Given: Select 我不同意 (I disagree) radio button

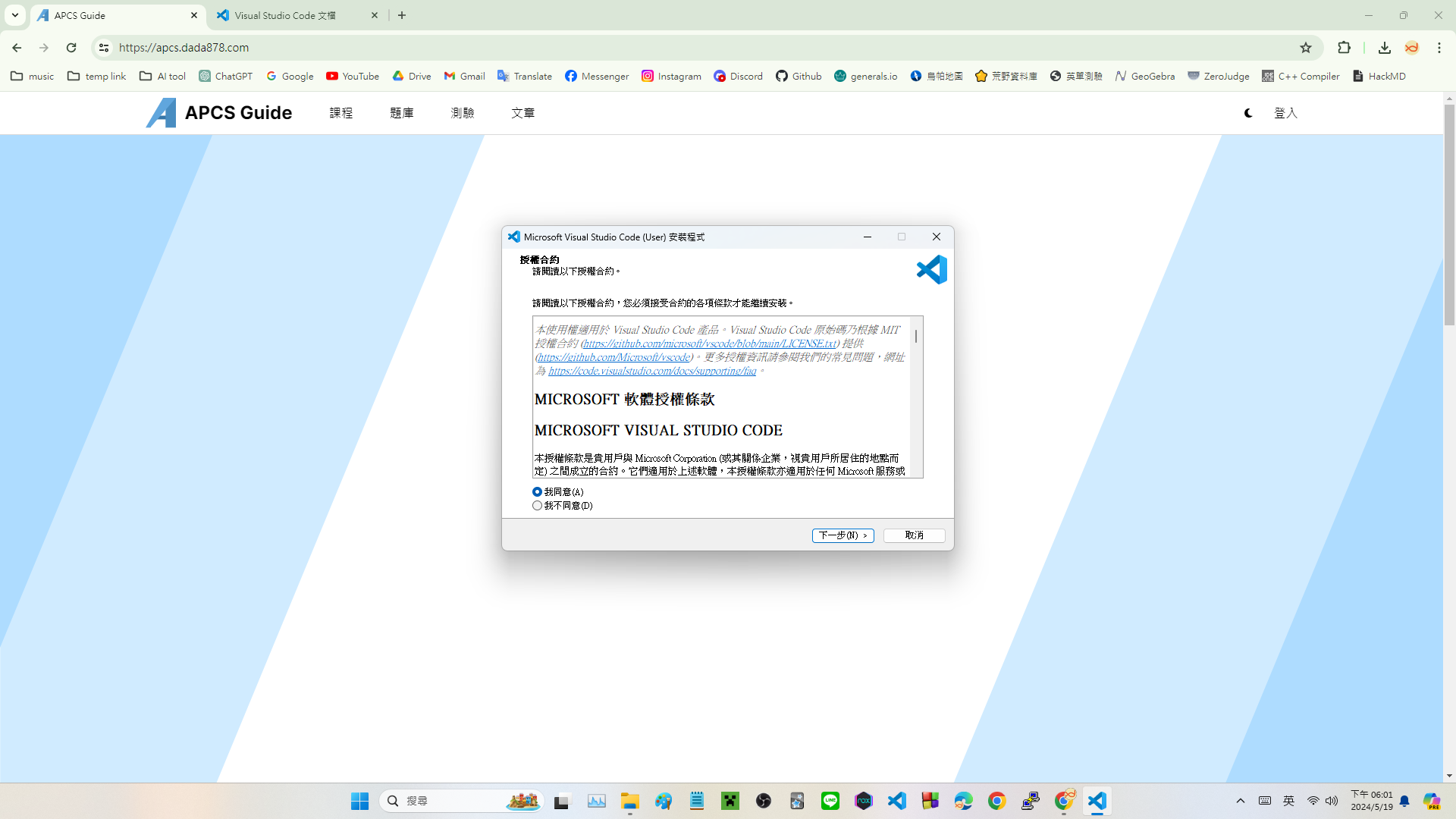Looking at the screenshot, I should [538, 506].
